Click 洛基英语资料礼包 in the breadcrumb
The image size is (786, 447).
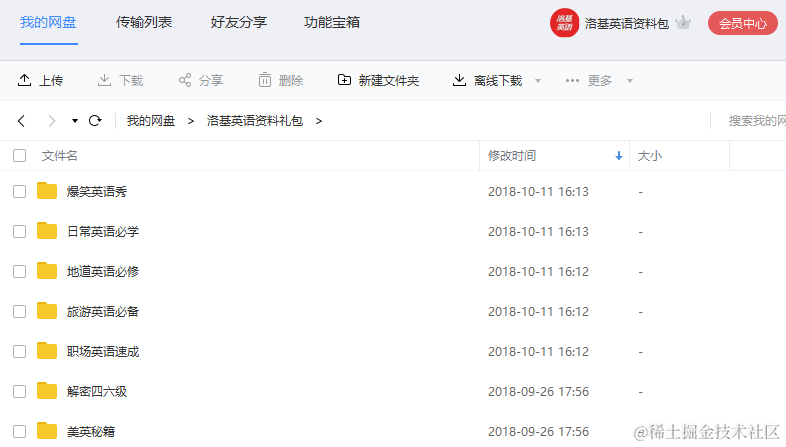255,121
